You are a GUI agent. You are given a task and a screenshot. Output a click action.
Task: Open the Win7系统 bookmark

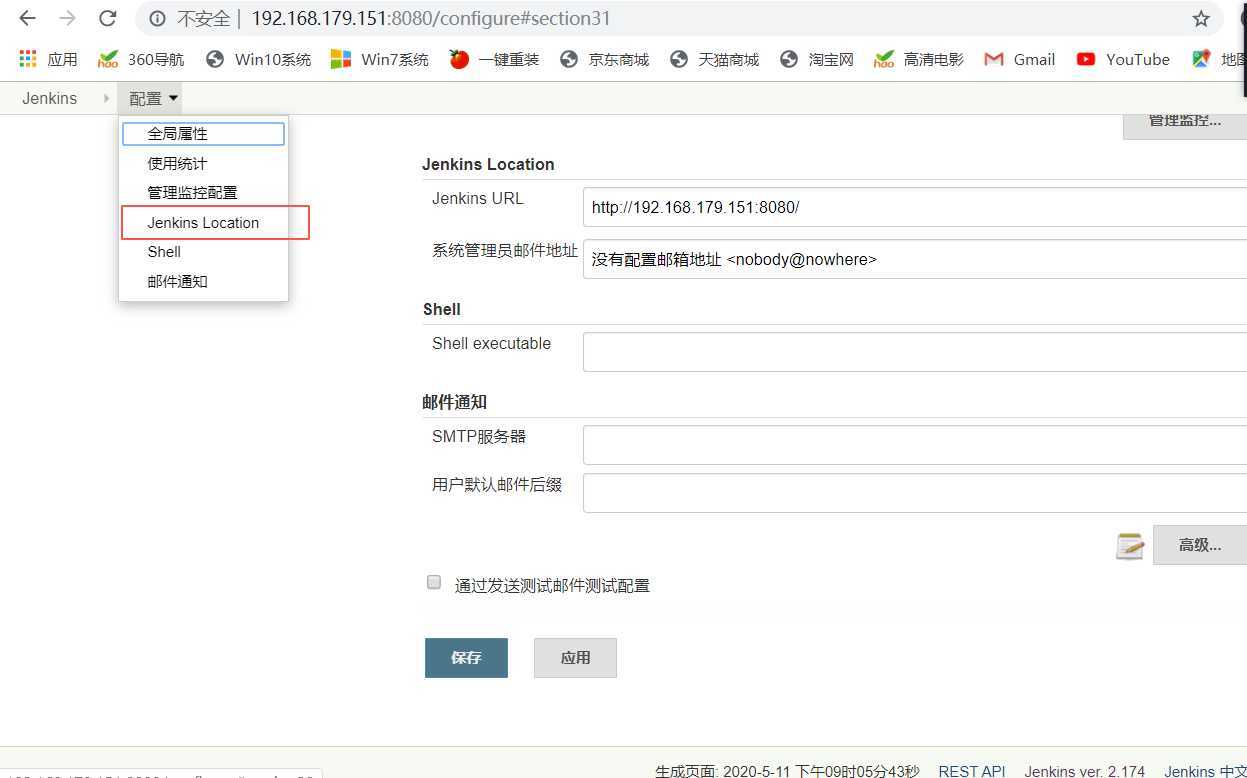tap(380, 59)
